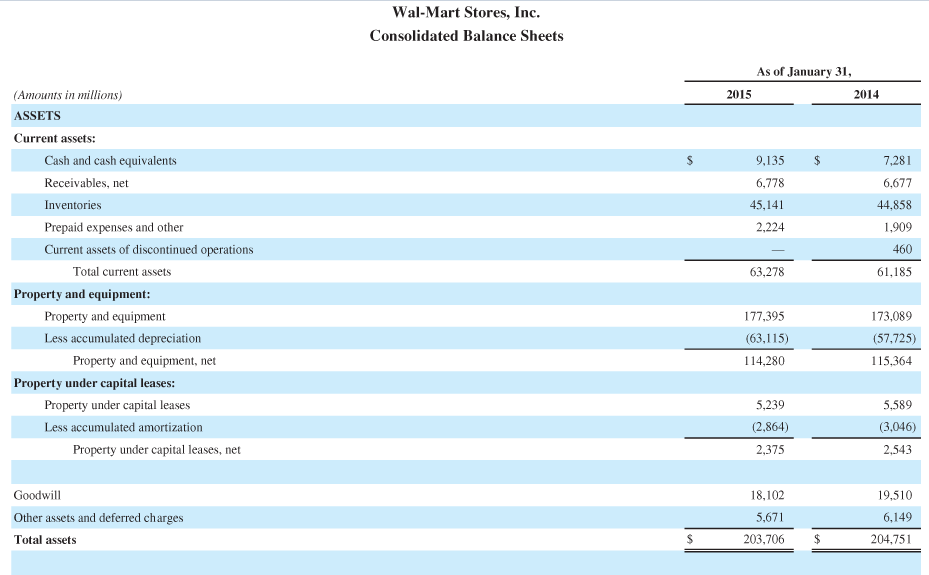
Task: Click the 204,751 total assets value
Action: pyautogui.click(x=891, y=539)
